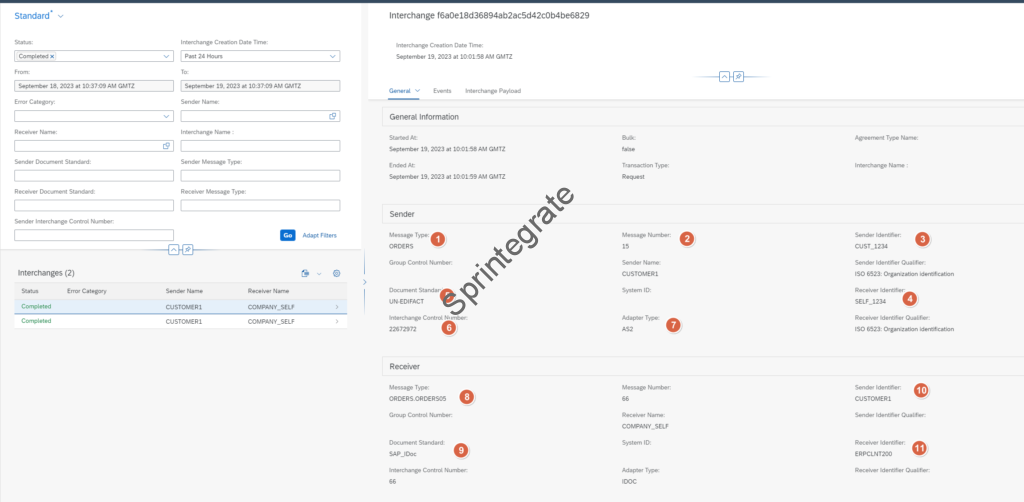Image resolution: width=1024 pixels, height=502 pixels.
Task: Select the second Completed interchange row
Action: click(x=180, y=321)
